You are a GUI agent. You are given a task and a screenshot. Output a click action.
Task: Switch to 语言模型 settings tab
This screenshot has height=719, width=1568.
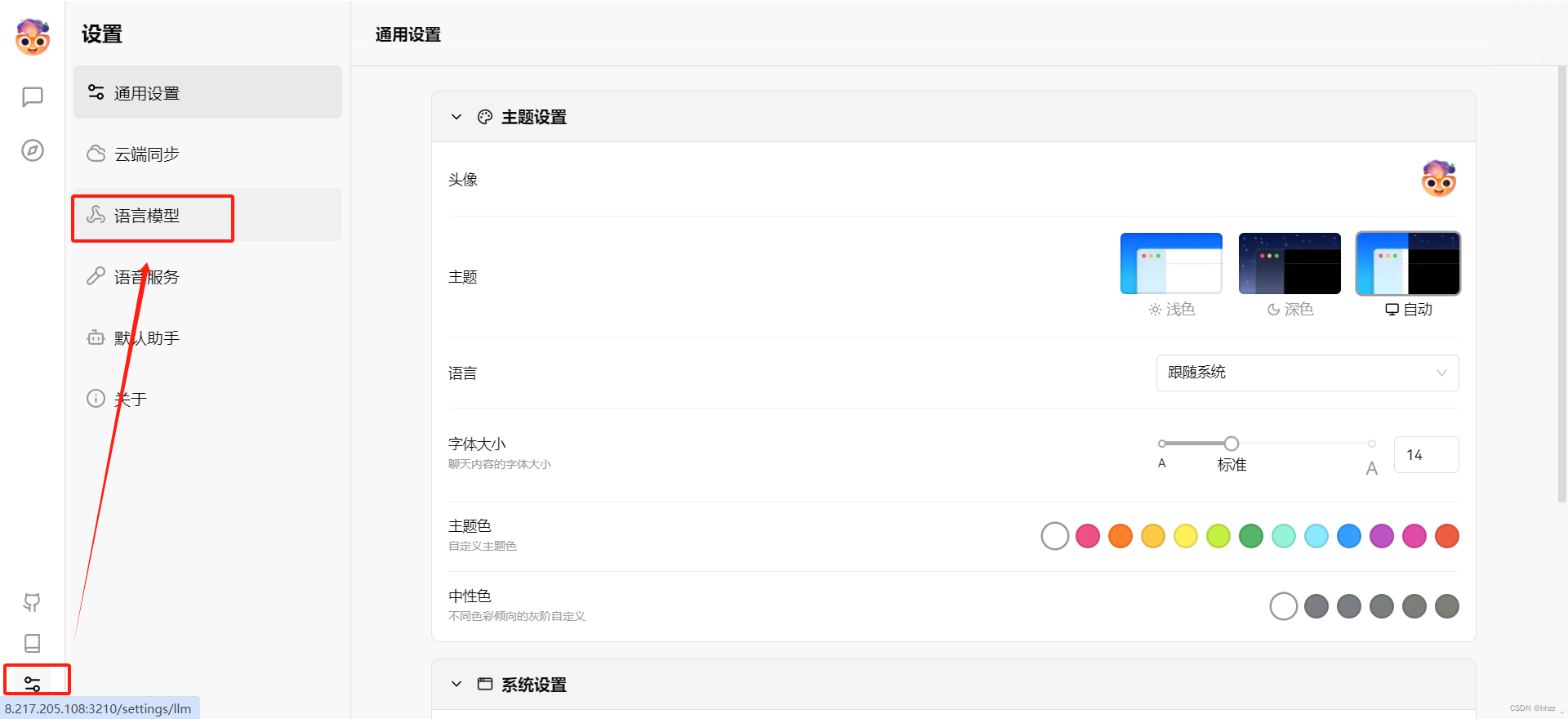point(147,216)
